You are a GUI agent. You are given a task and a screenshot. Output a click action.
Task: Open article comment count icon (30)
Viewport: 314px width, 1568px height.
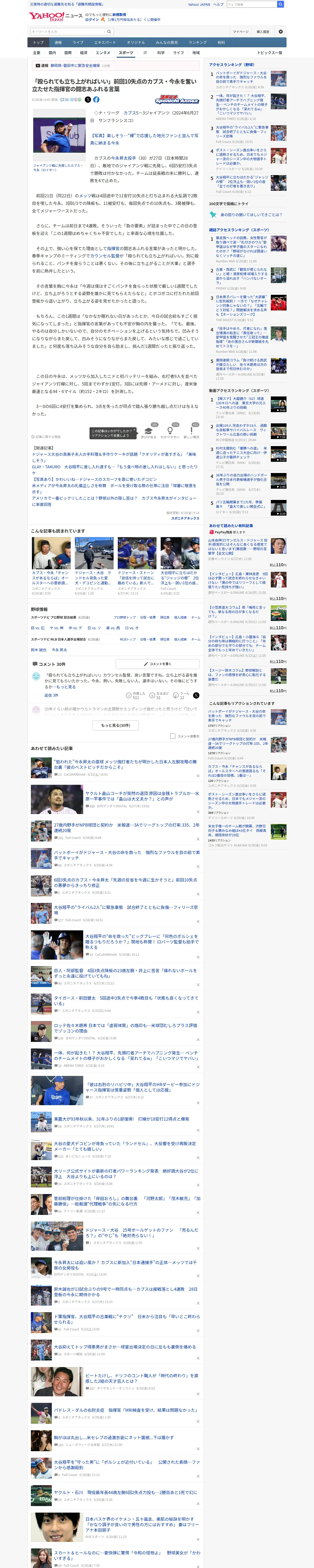65,99
